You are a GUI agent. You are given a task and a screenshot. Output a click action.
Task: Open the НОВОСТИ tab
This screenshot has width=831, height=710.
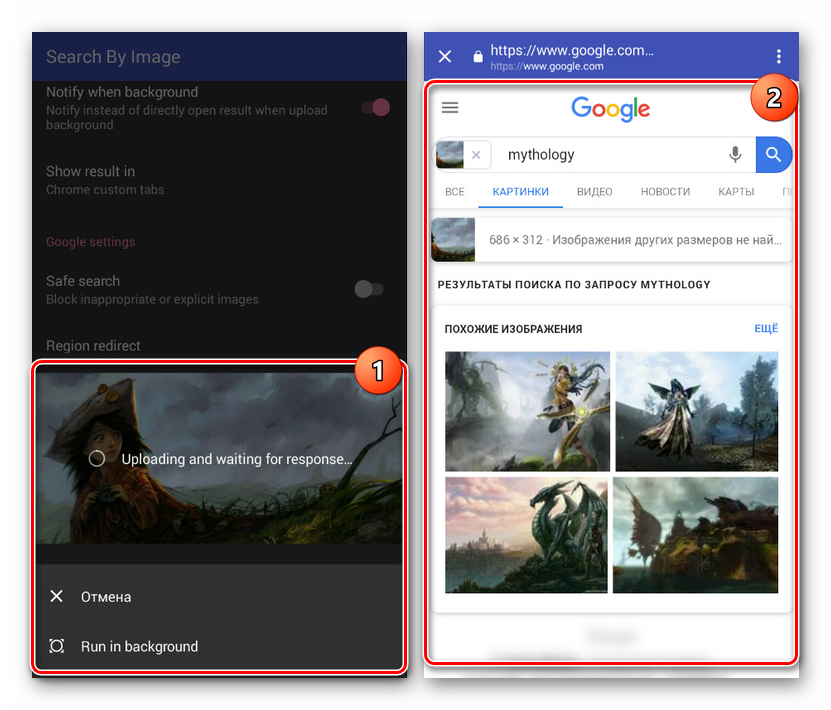click(x=665, y=191)
